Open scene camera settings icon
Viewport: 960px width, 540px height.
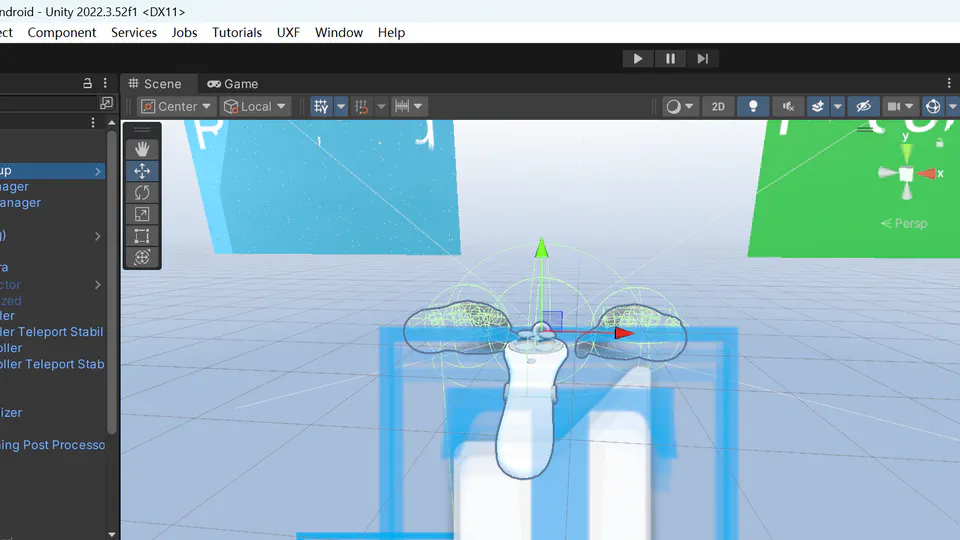pos(894,107)
